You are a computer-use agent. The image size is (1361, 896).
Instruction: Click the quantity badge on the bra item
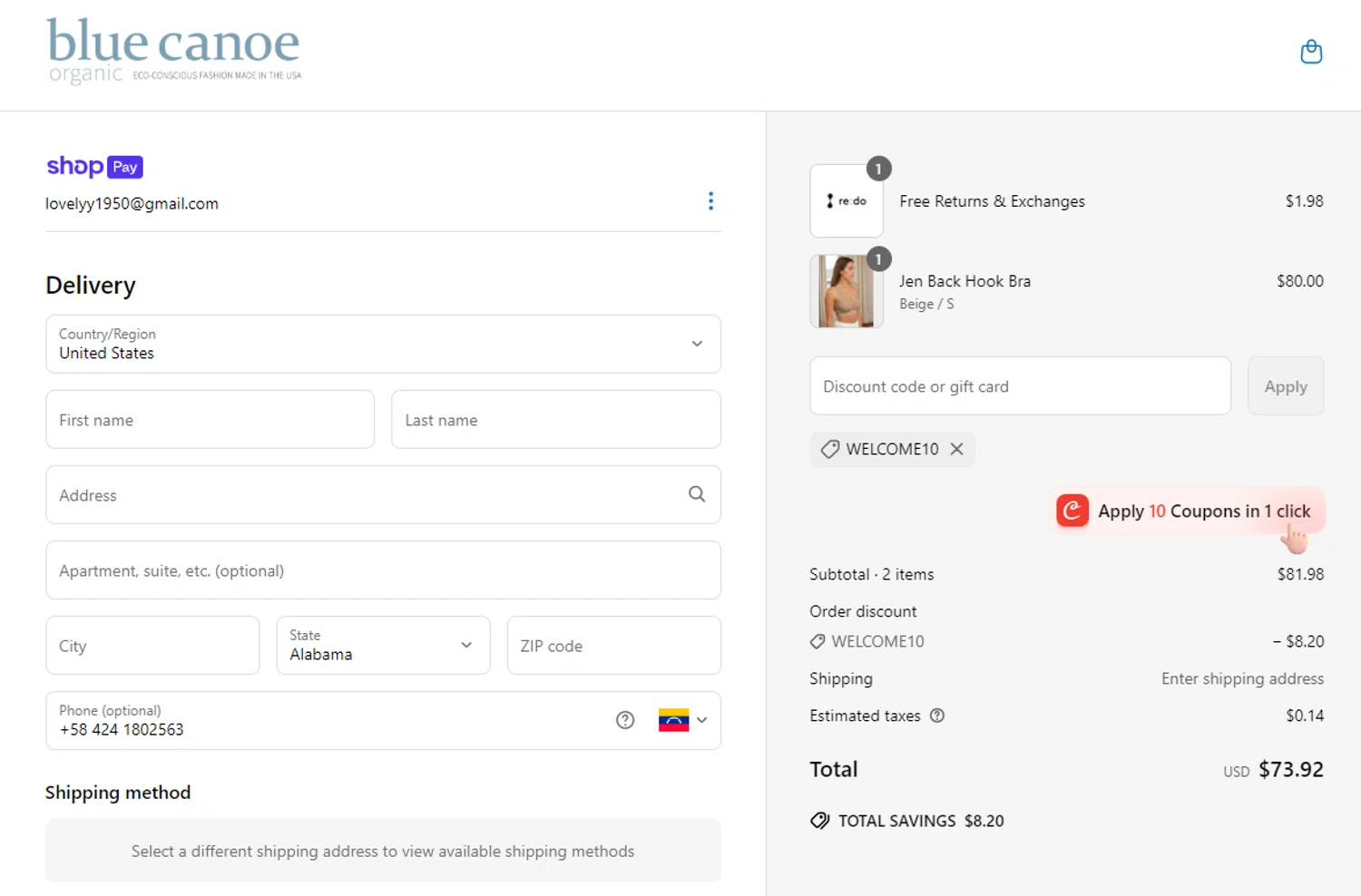point(878,259)
